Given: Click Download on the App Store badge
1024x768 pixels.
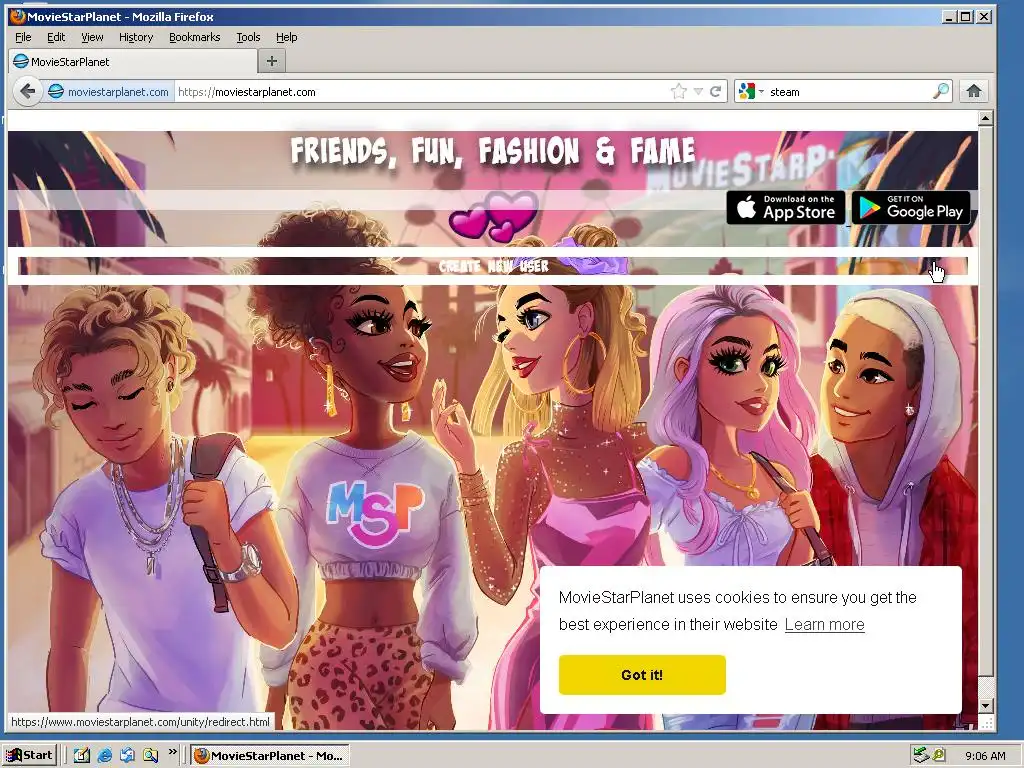Looking at the screenshot, I should [786, 208].
